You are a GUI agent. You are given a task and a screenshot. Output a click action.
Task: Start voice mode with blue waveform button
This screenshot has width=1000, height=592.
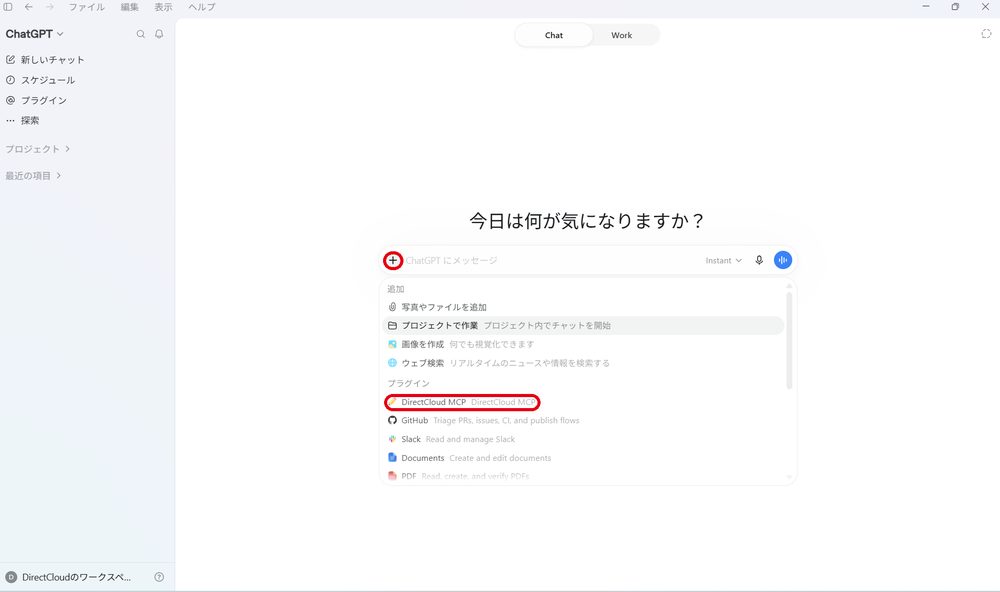[x=783, y=260]
